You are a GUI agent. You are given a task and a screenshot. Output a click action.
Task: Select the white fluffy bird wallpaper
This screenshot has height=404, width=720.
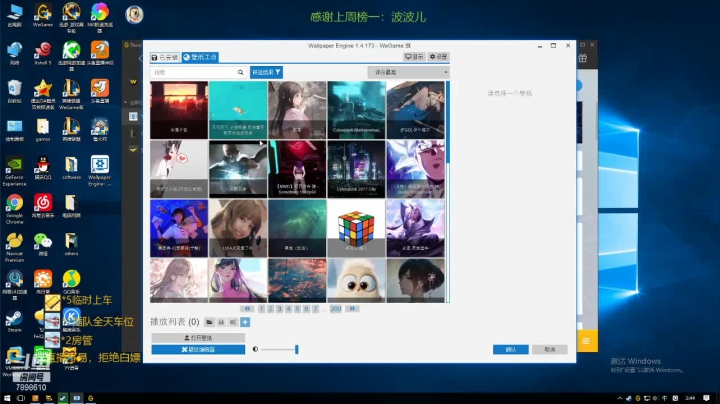click(x=356, y=281)
